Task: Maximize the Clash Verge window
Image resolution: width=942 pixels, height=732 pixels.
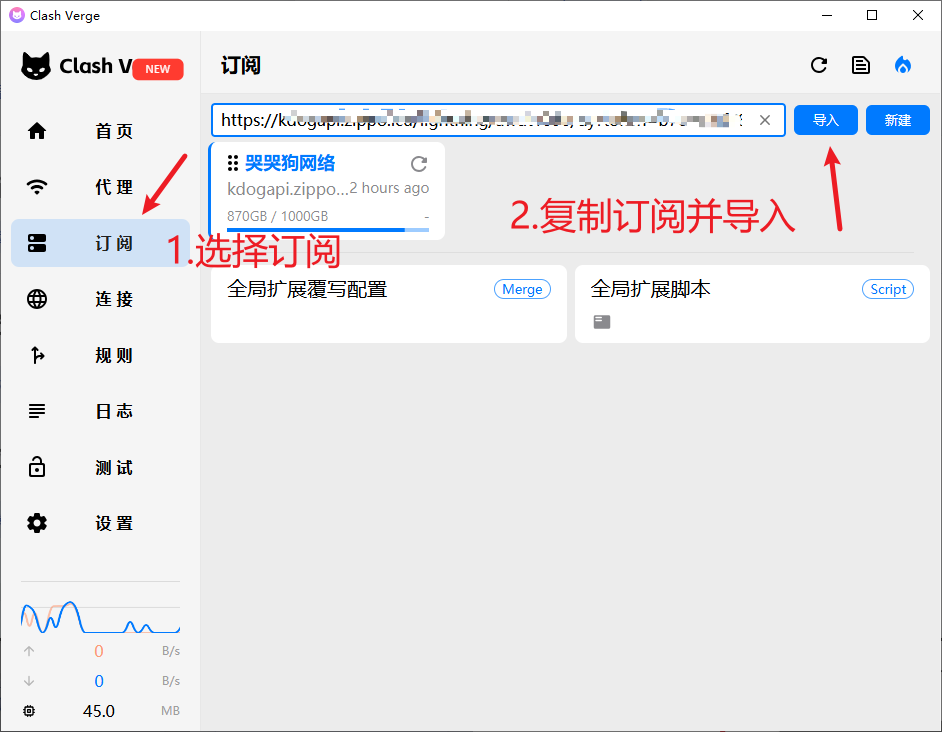Action: coord(872,15)
